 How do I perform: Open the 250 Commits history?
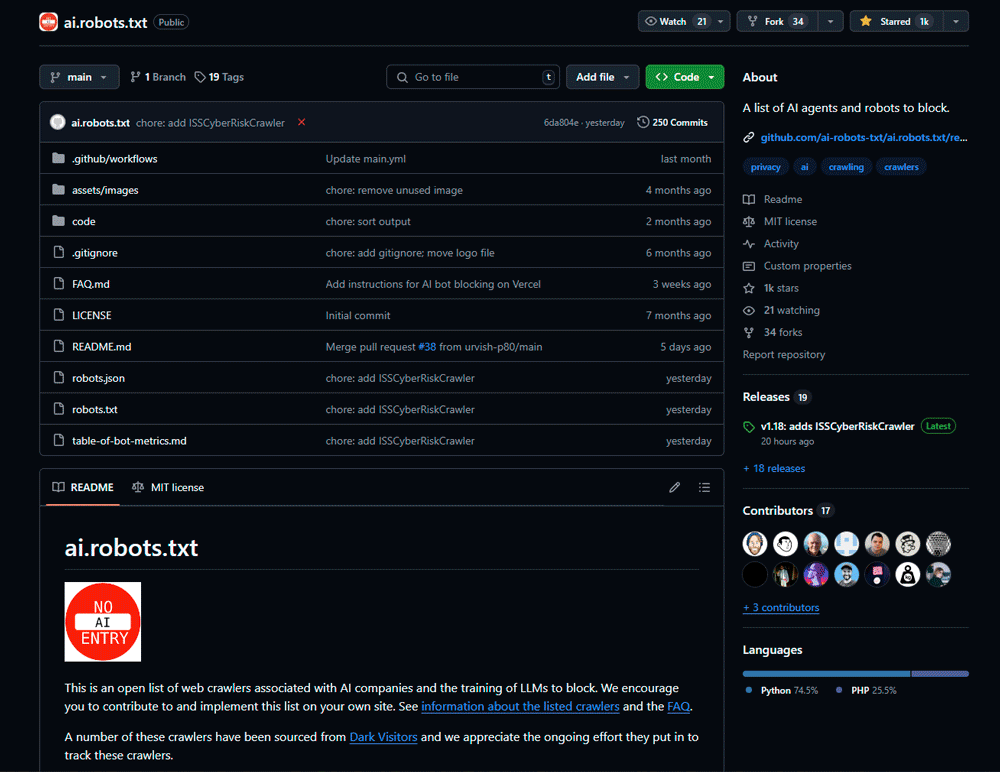pos(672,122)
